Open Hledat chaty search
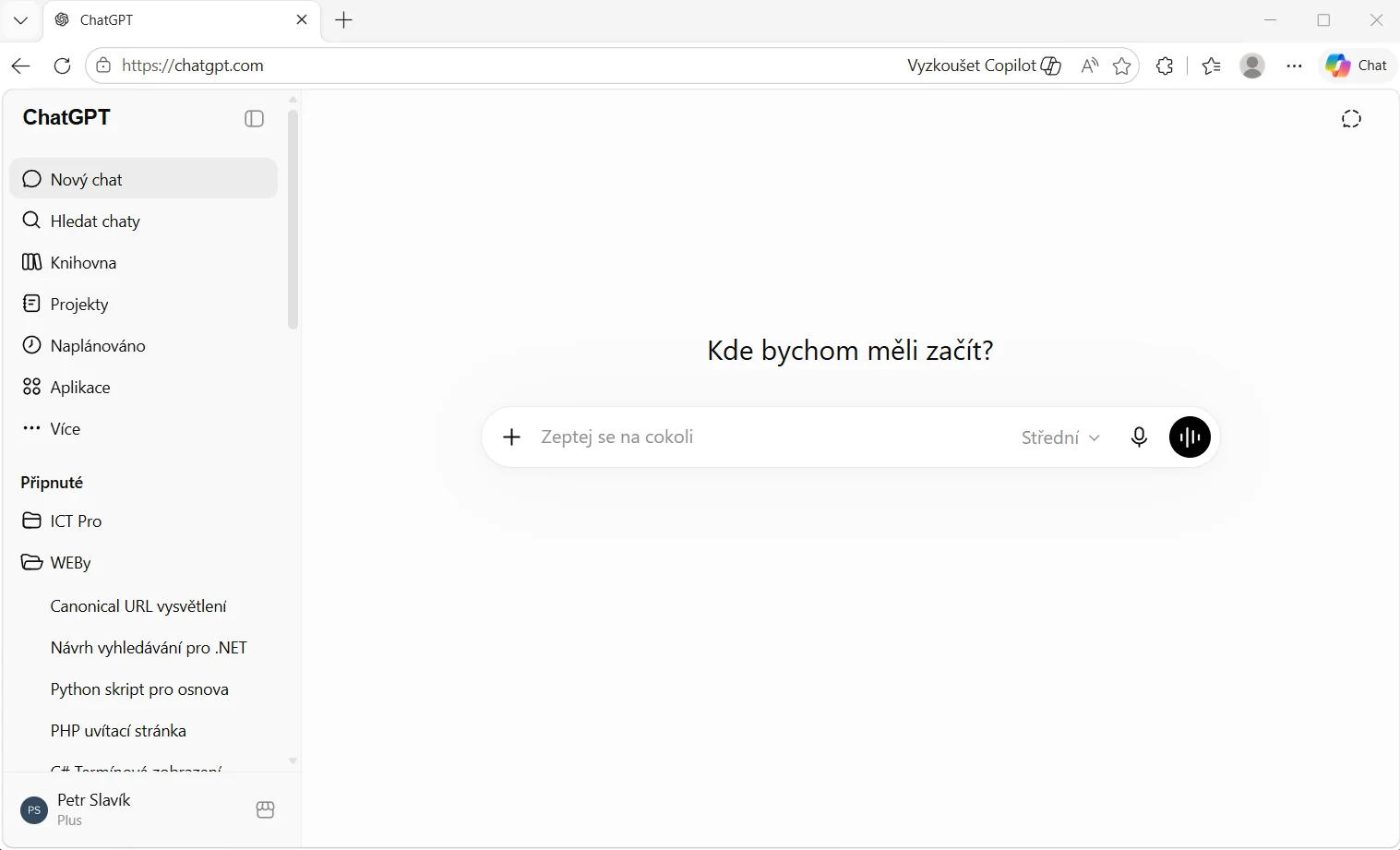Screen dimensions: 1400x850 coord(143,221)
